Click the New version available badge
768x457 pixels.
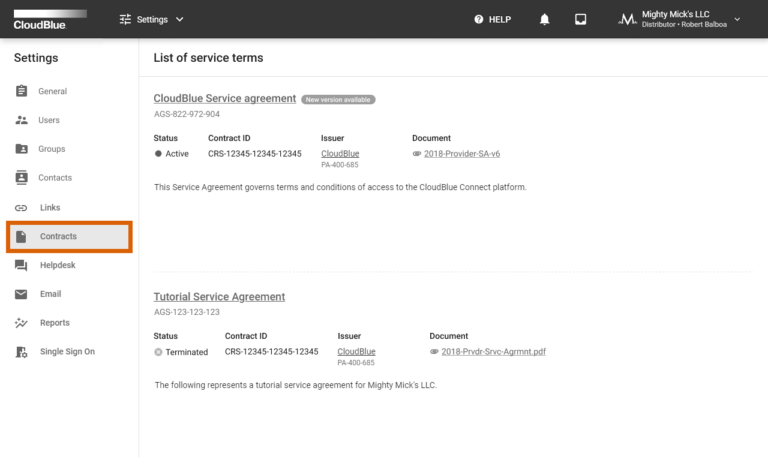[338, 99]
